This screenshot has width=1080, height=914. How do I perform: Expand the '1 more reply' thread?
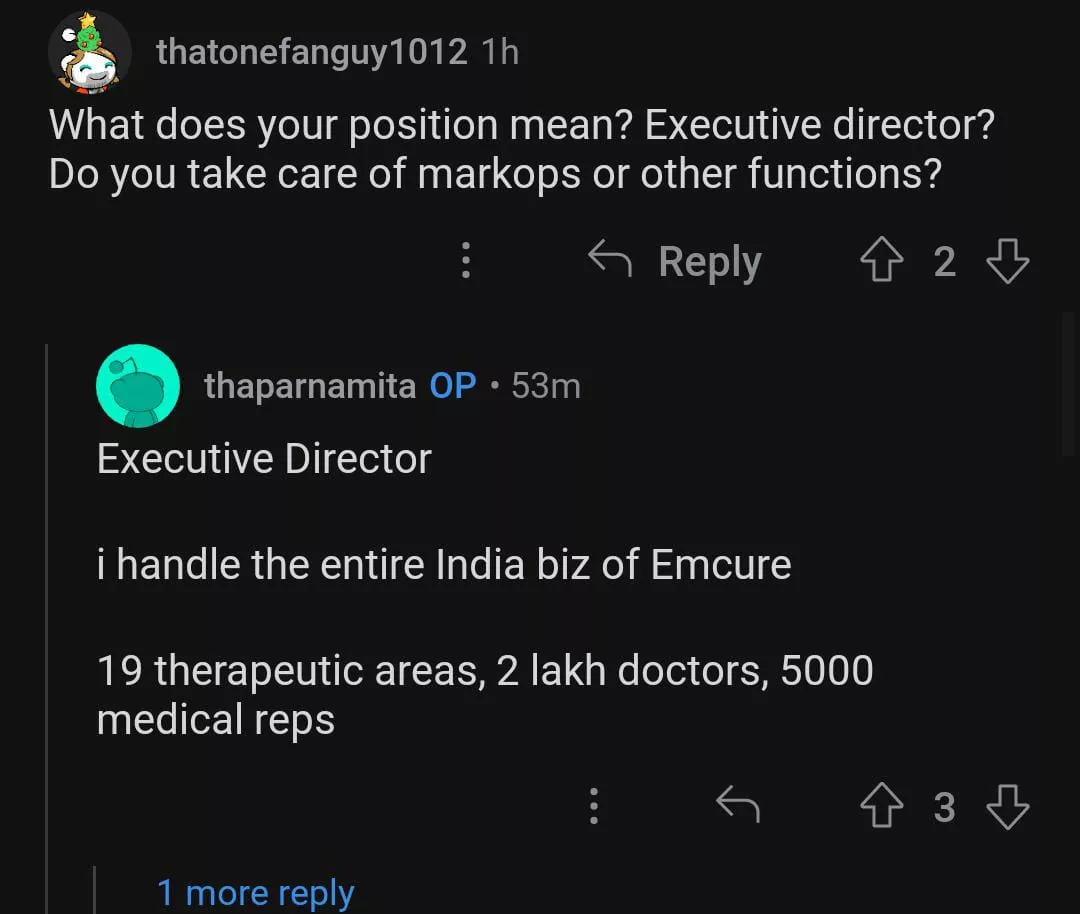(255, 892)
